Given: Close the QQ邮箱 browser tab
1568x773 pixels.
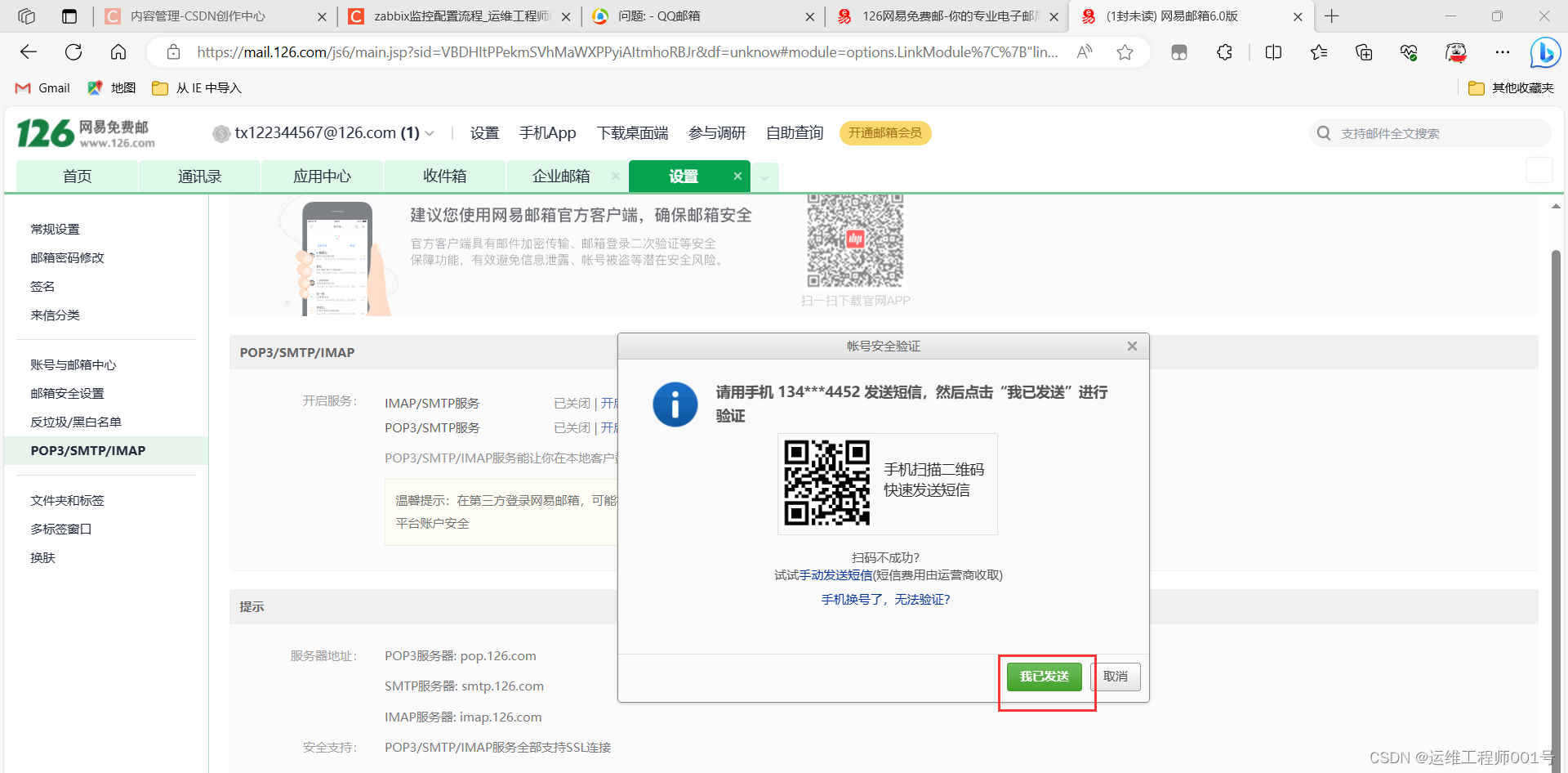Looking at the screenshot, I should (809, 16).
